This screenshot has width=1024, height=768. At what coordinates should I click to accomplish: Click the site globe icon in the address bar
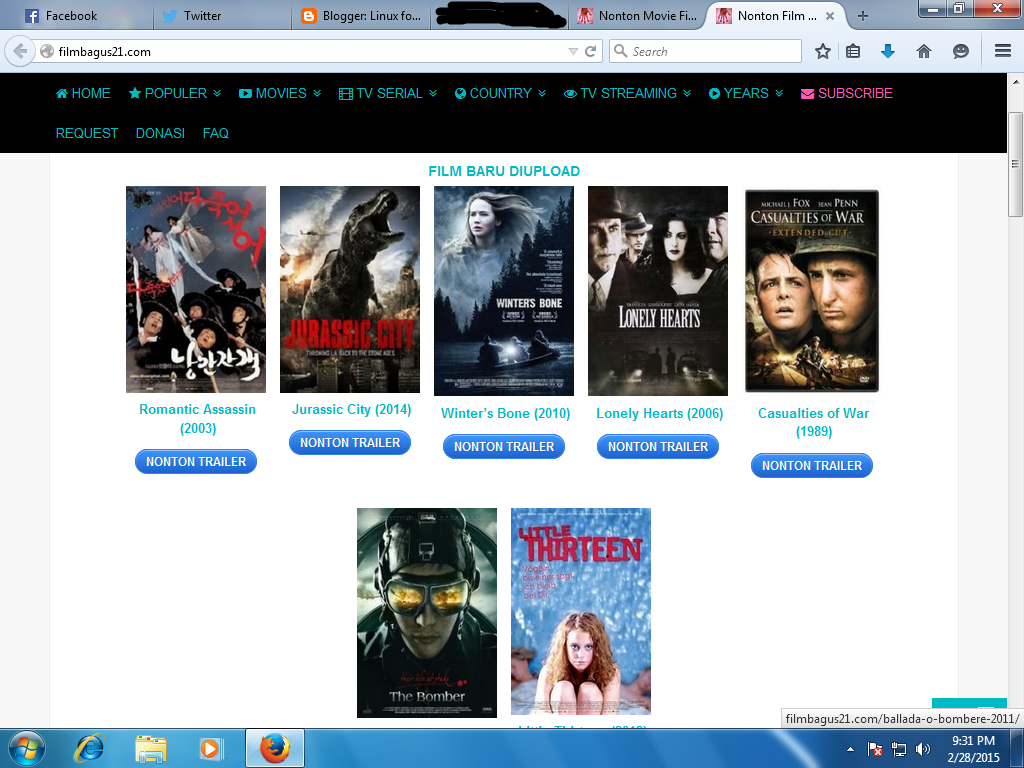tap(47, 51)
